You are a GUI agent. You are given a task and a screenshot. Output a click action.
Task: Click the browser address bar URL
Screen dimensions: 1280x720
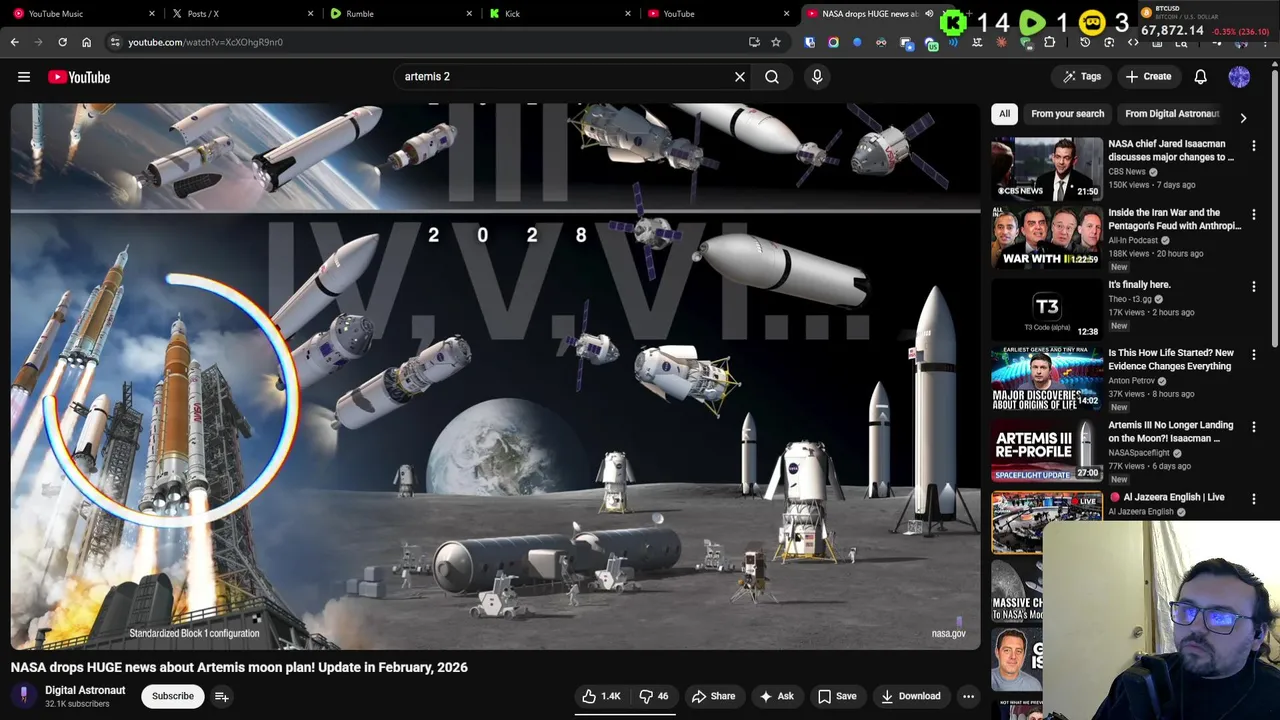click(205, 42)
